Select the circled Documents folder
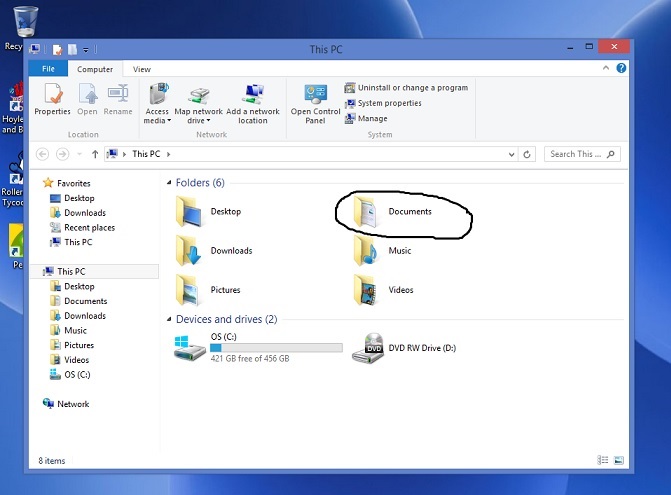 (x=398, y=212)
